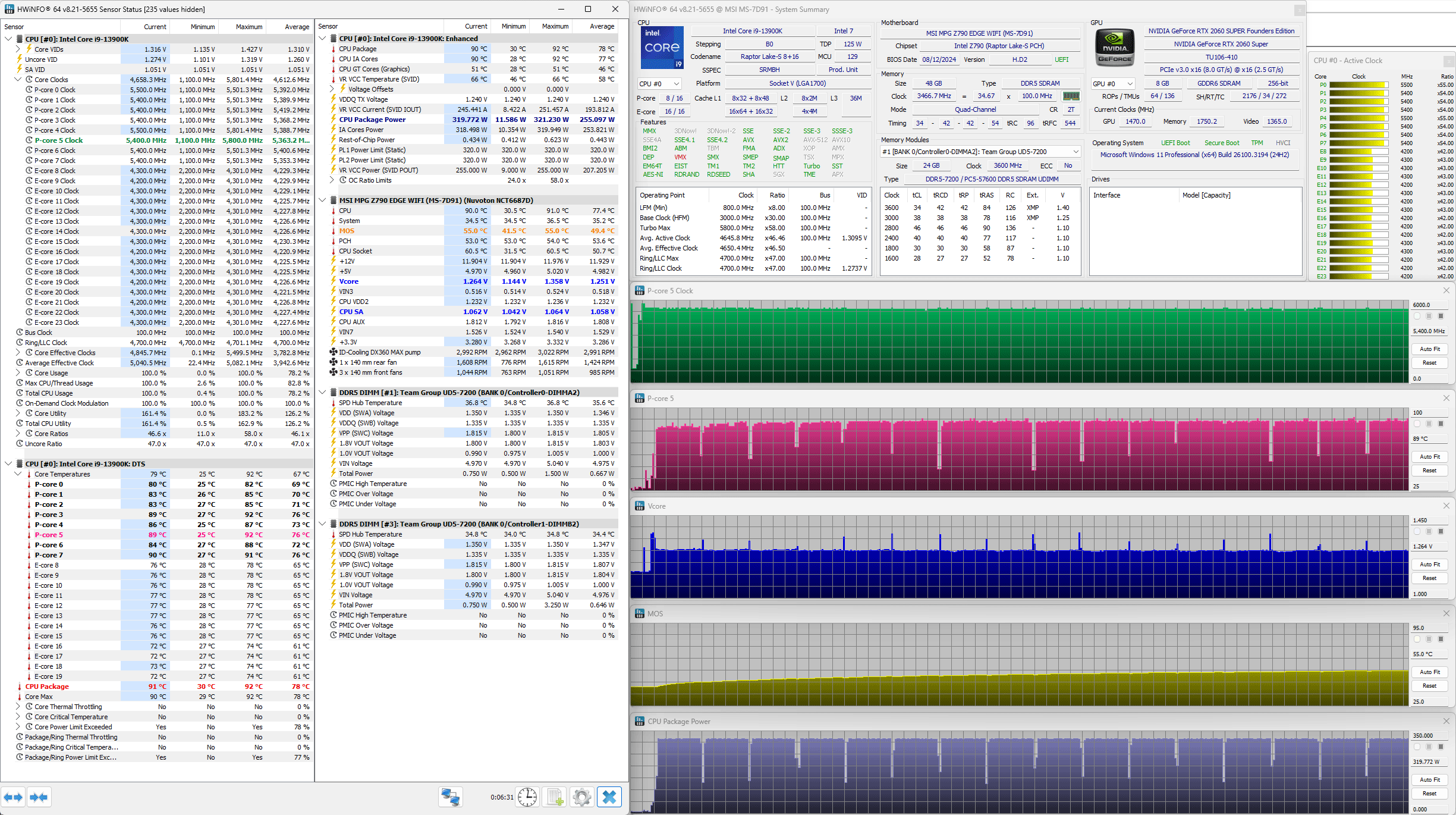
Task: Open the memory module selection dropdown
Action: (980, 152)
